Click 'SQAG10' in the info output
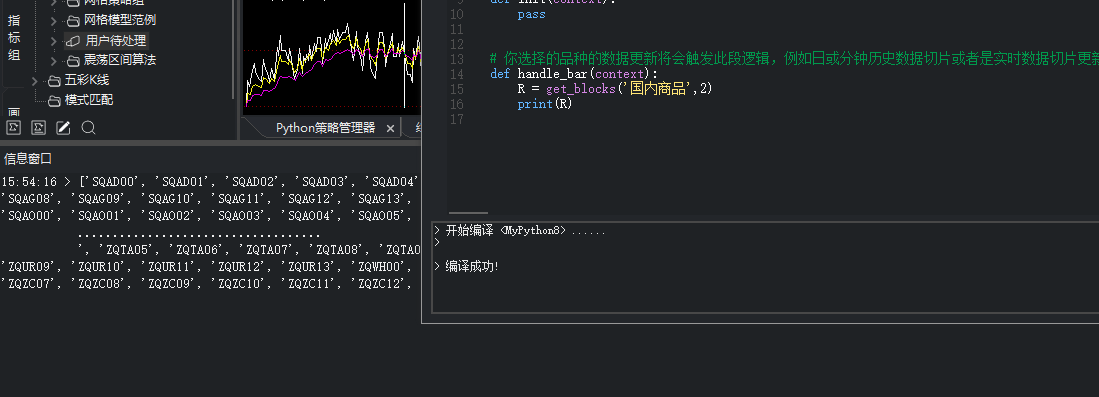This screenshot has height=397, width=1099. (x=169, y=198)
